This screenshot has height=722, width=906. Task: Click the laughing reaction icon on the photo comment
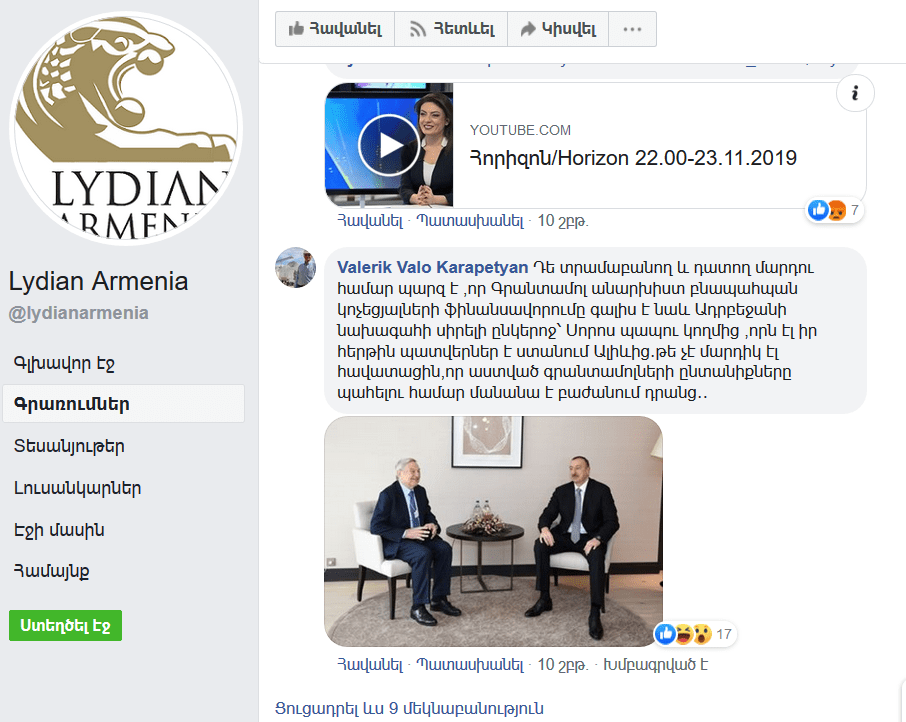click(x=684, y=634)
